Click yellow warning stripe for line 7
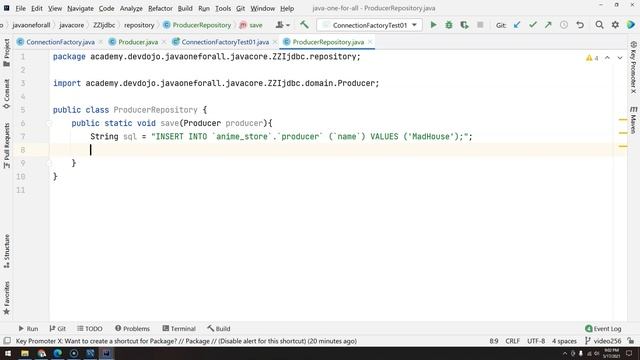Viewport: 640px width, 360px height. coord(623,133)
